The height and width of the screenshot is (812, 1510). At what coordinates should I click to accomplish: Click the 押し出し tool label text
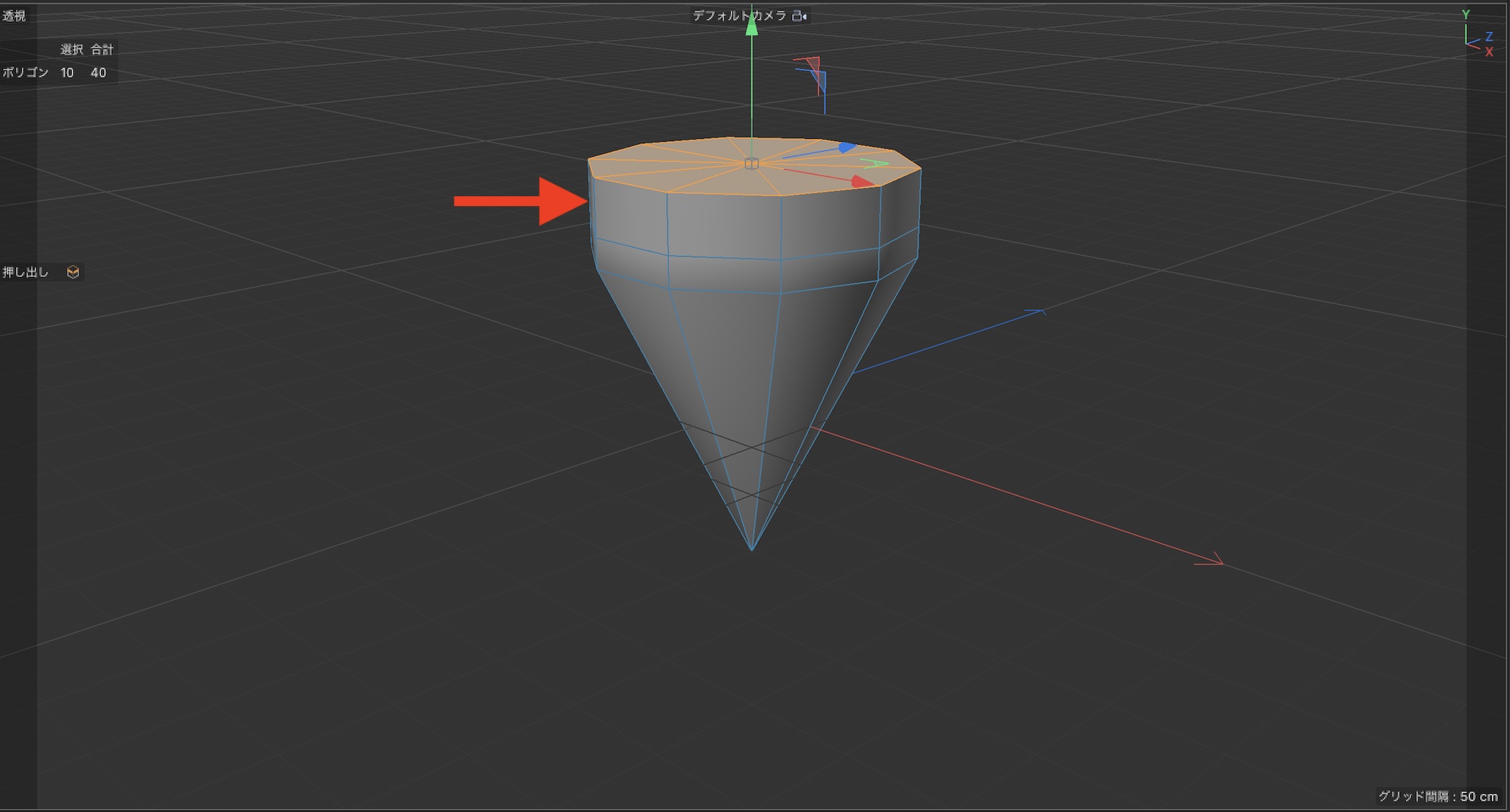tap(25, 272)
